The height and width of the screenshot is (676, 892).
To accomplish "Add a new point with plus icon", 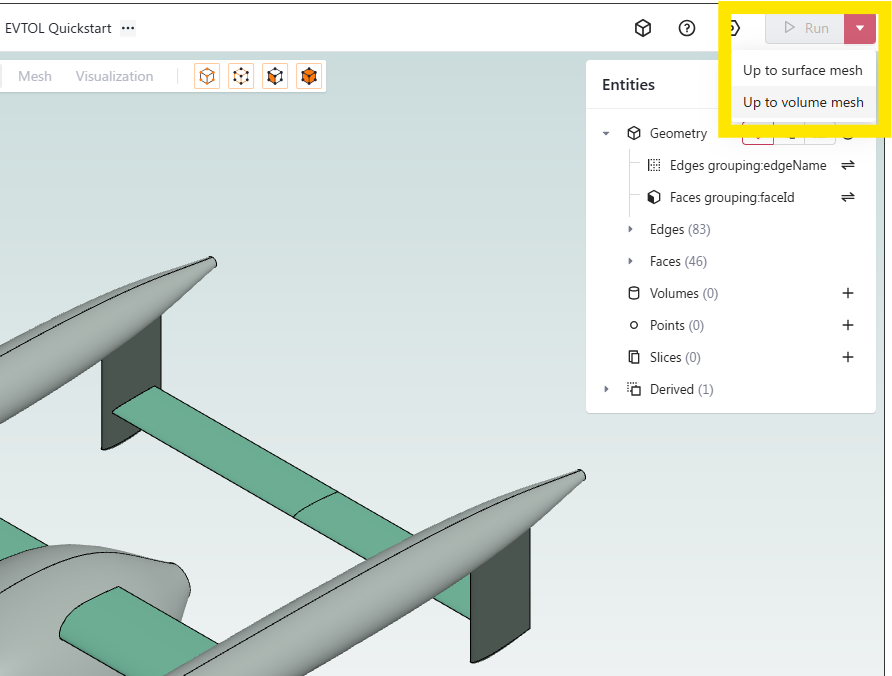I will click(x=848, y=325).
